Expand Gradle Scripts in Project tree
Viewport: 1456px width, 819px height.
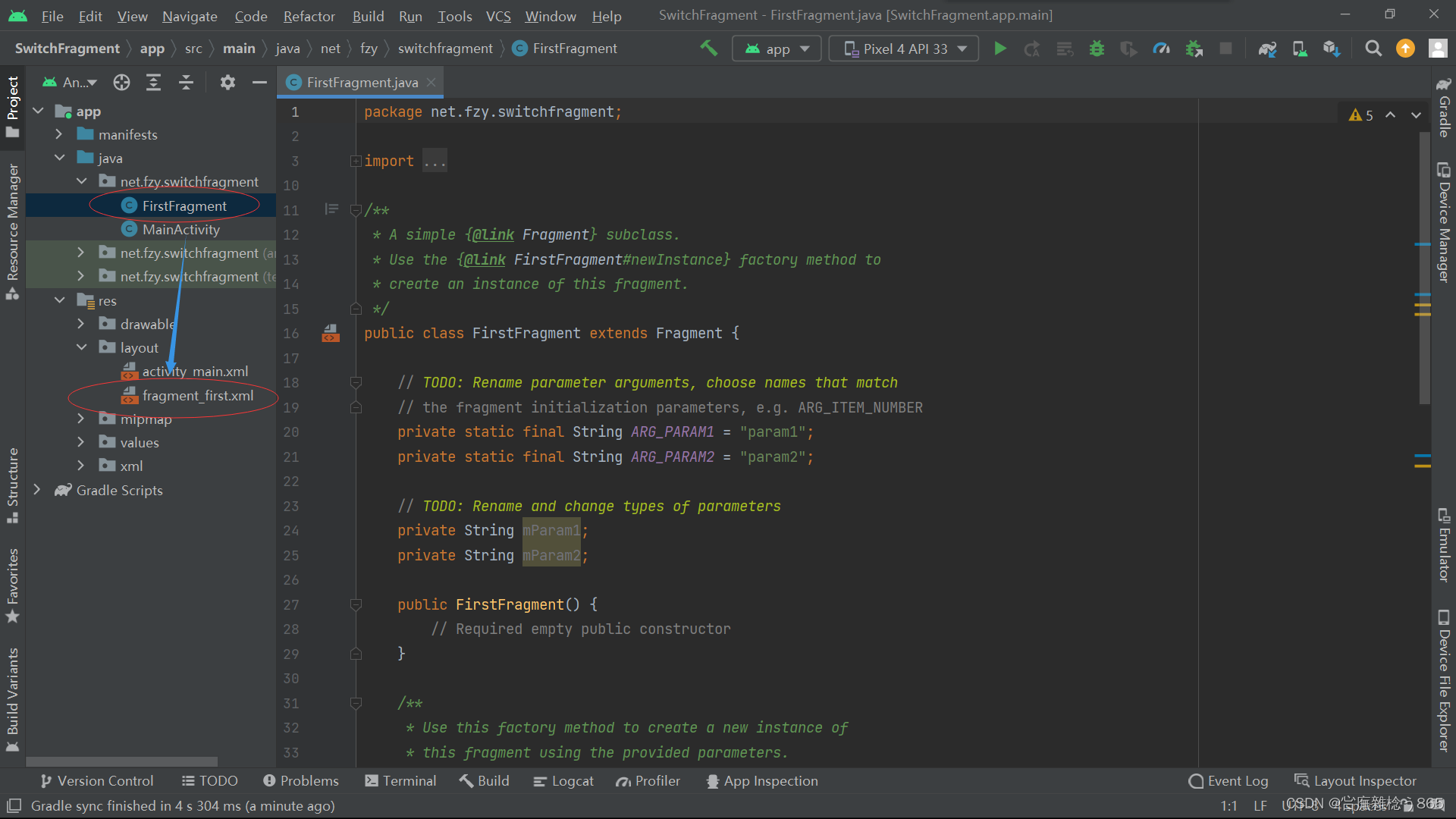(37, 490)
